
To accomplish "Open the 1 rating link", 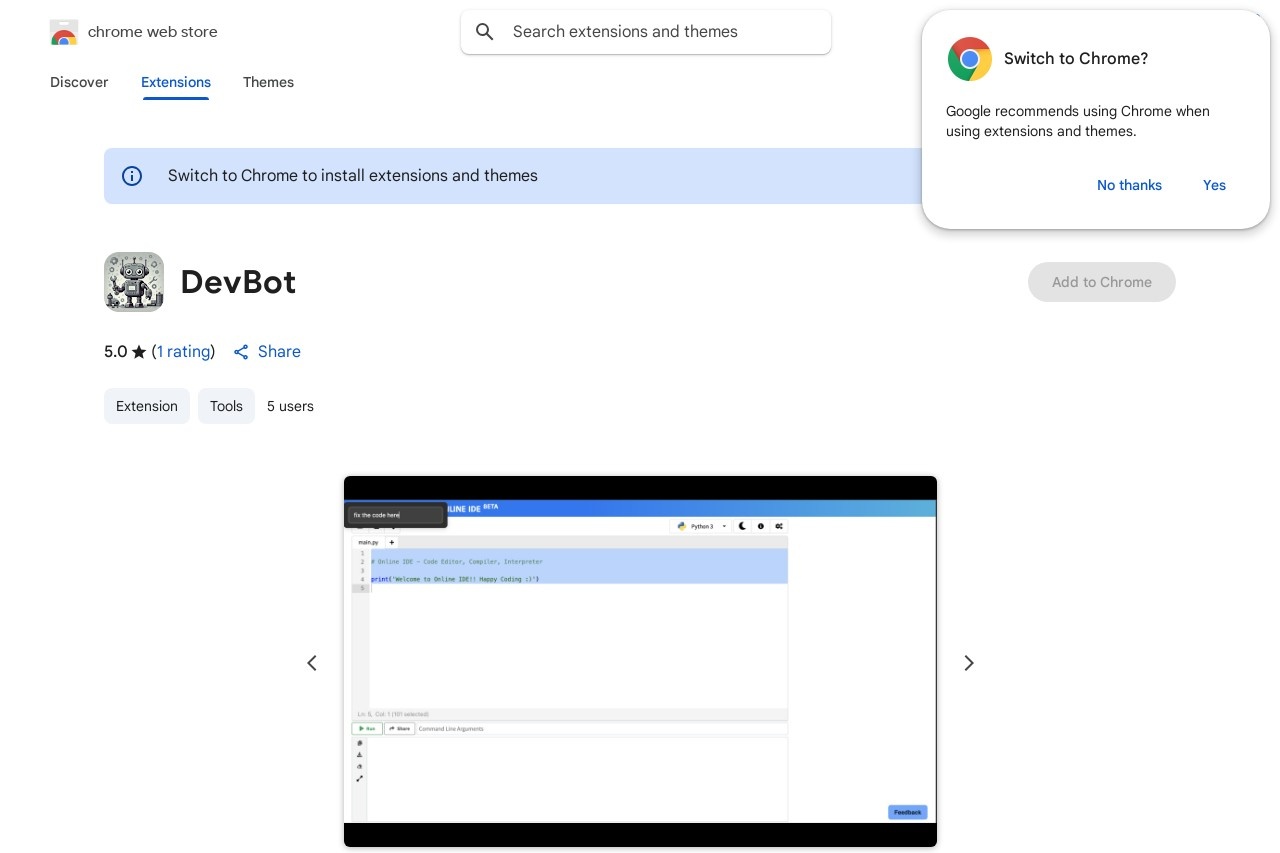I will (183, 352).
